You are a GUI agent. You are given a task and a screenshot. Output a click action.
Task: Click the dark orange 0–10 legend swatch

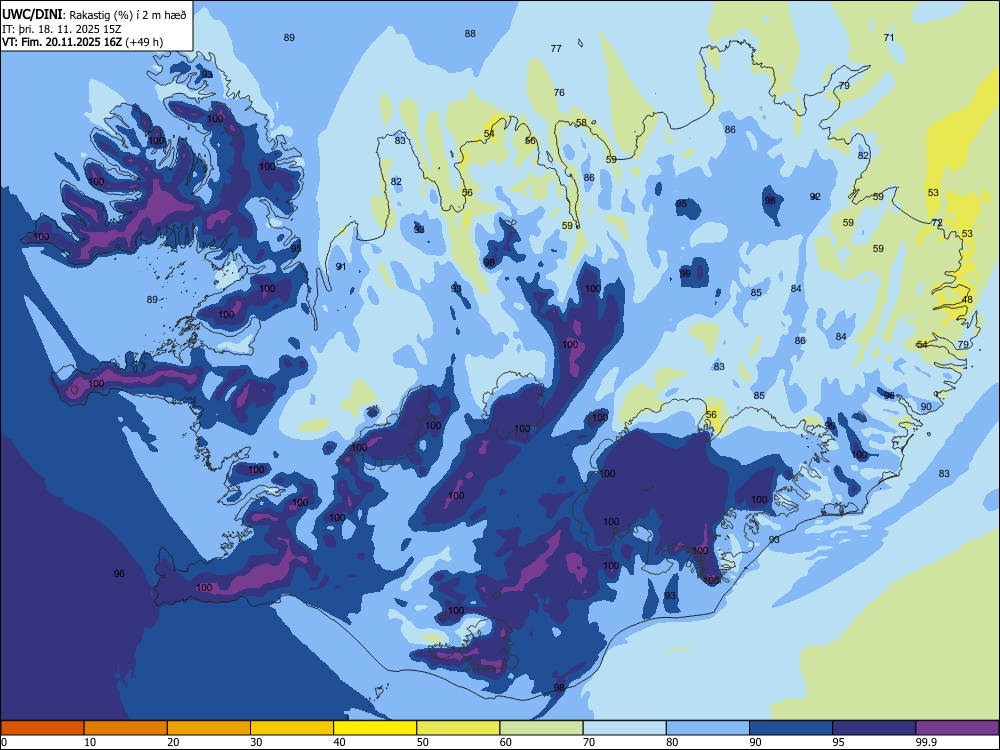tap(42, 728)
